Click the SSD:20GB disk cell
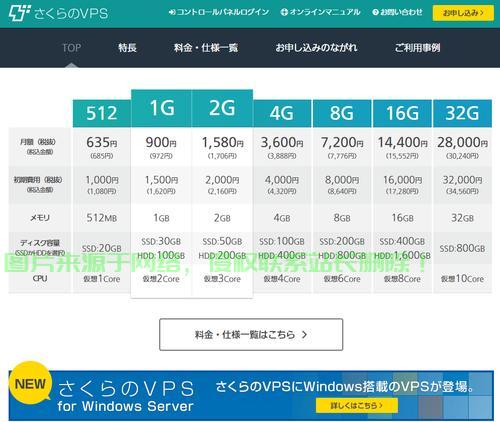The image size is (500, 422). click(x=102, y=248)
